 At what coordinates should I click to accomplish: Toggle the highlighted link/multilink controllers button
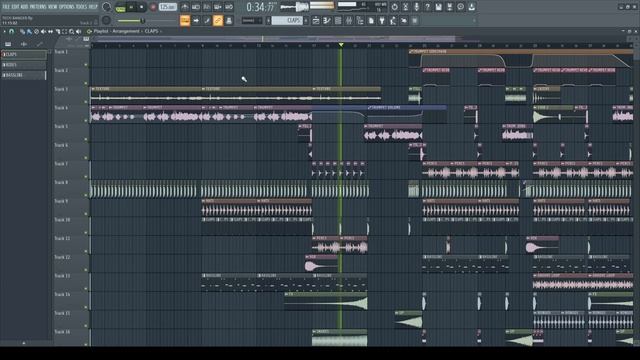218,20
